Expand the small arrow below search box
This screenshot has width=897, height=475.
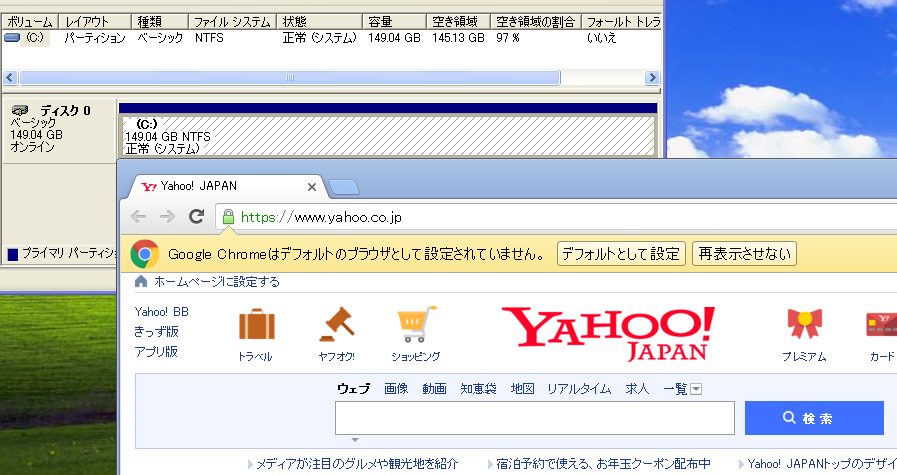355,440
